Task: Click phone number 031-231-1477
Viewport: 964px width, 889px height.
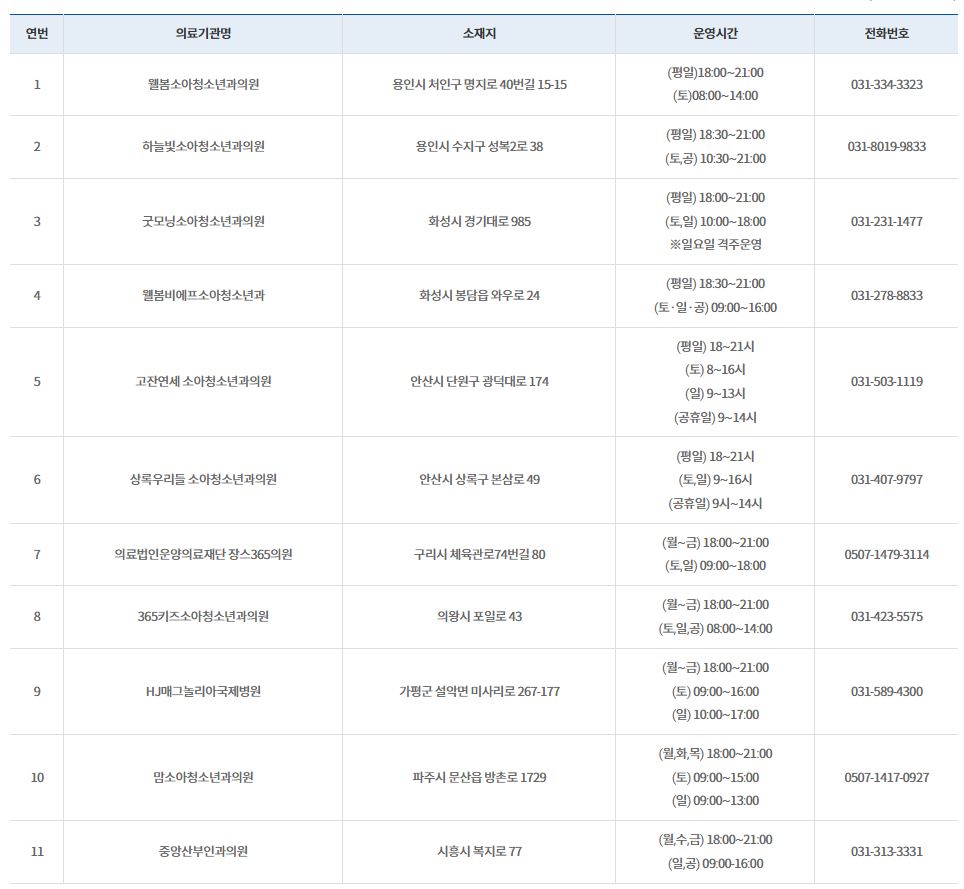Action: click(887, 221)
